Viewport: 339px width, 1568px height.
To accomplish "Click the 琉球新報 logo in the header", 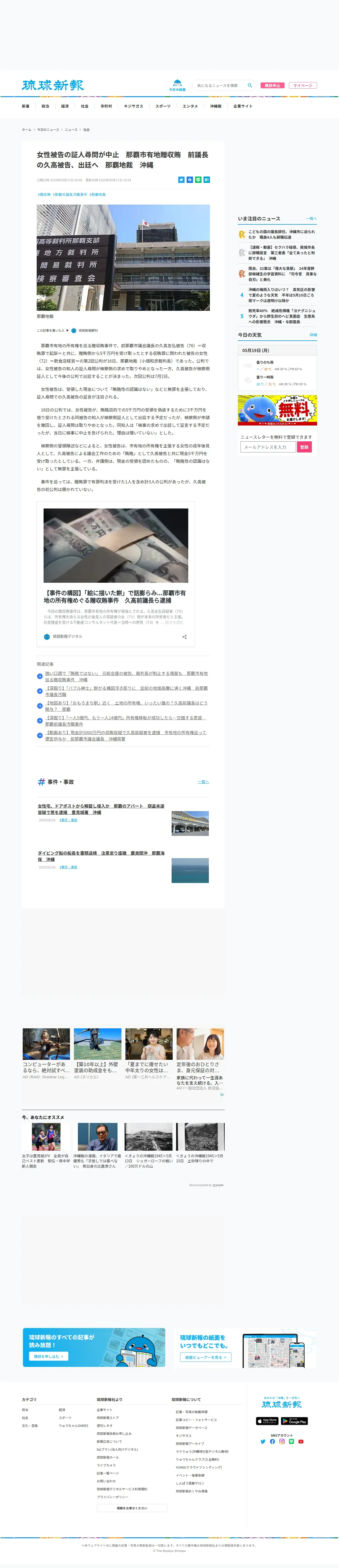I will (53, 85).
